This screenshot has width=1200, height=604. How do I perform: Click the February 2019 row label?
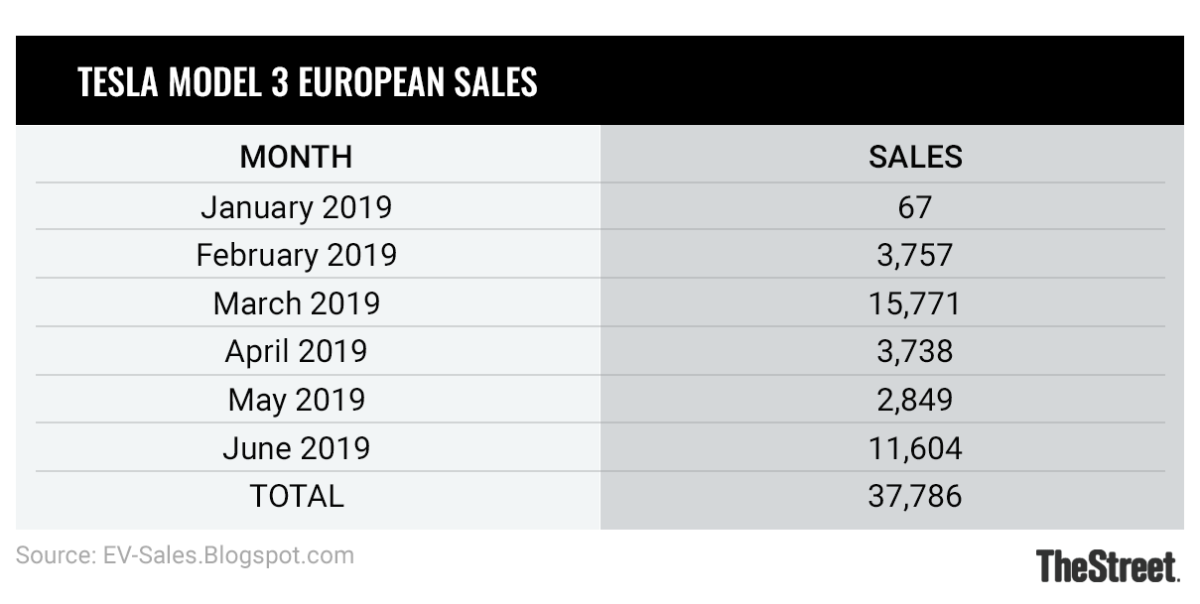(x=296, y=255)
